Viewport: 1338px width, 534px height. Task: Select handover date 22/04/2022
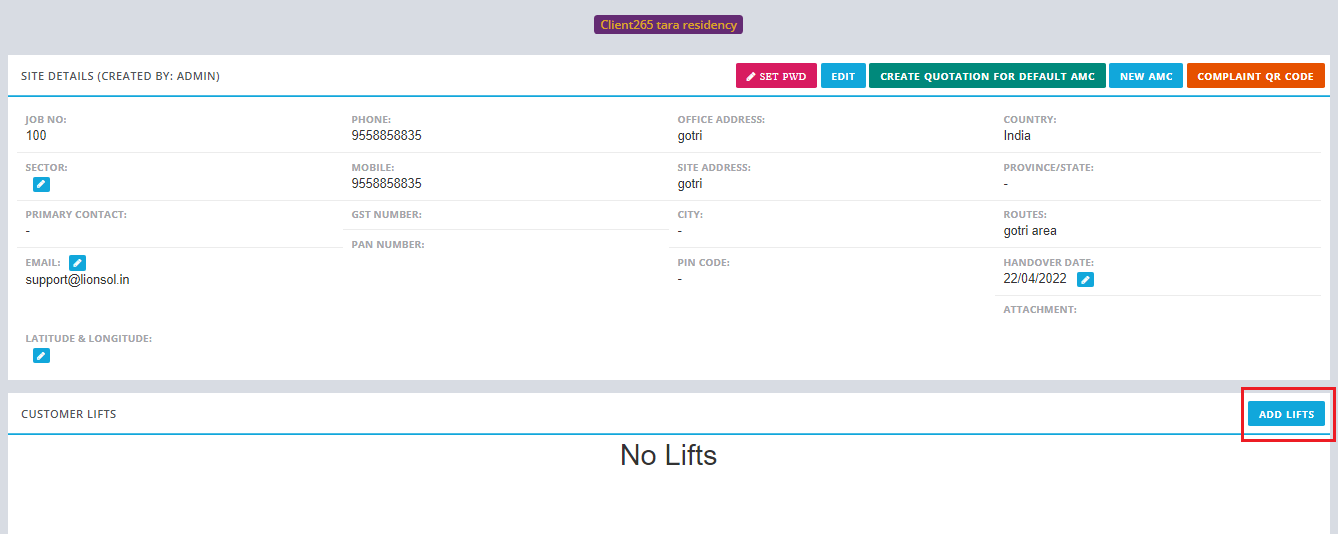pos(1036,279)
